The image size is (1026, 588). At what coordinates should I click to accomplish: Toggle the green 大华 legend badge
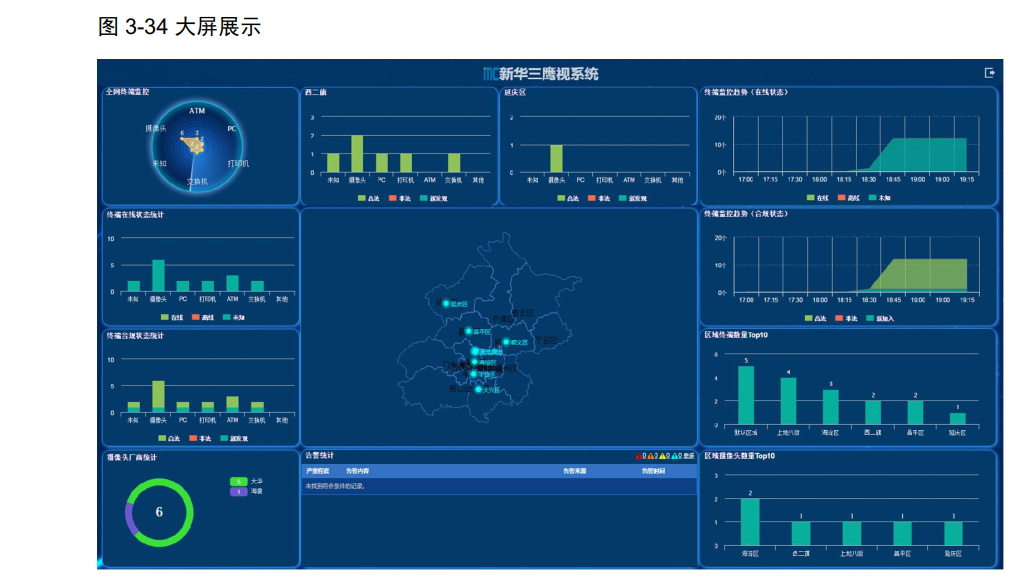coord(238,481)
